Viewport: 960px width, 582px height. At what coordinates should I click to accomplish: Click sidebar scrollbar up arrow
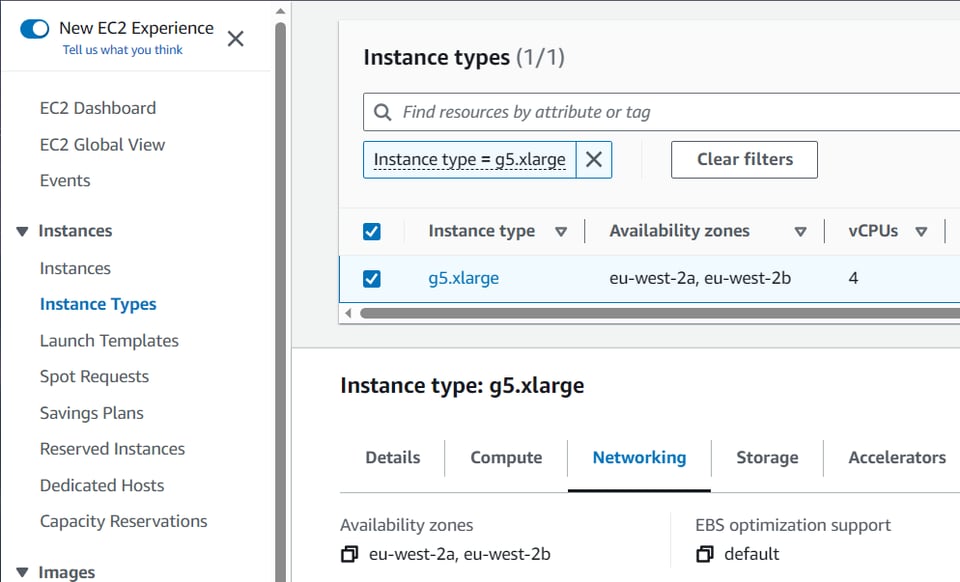[280, 11]
